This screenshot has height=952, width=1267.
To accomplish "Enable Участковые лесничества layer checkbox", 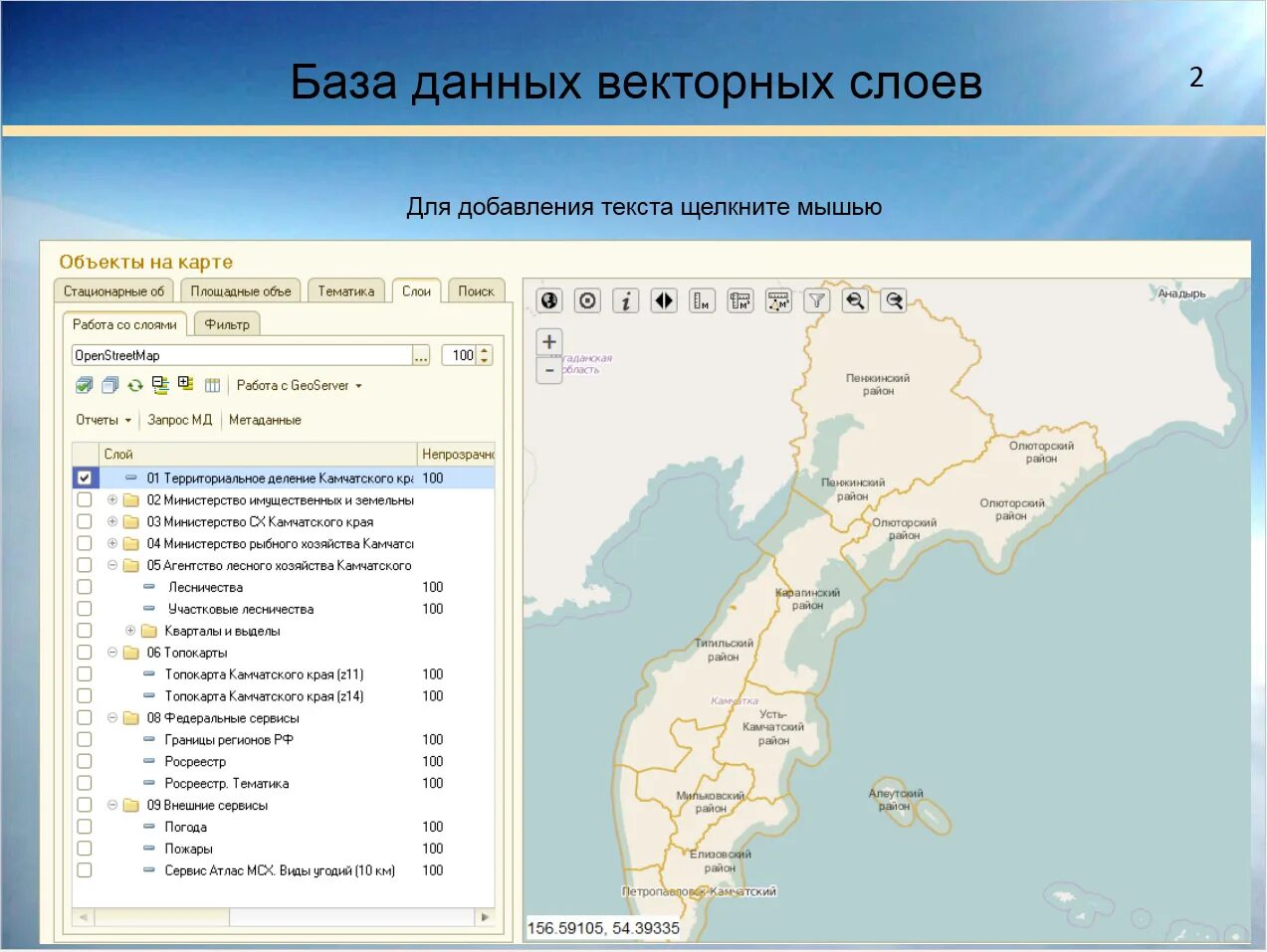I will point(85,609).
